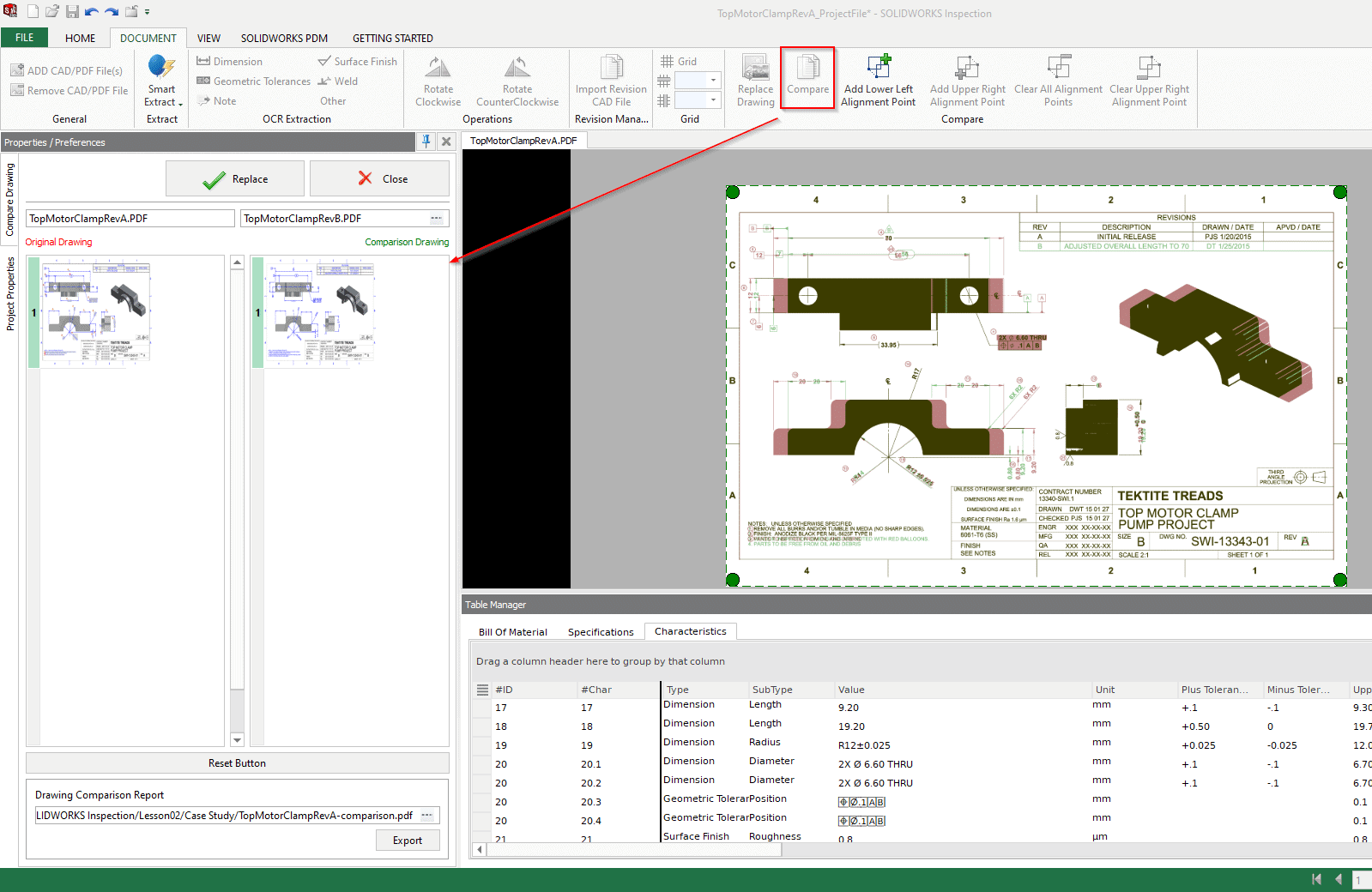Select the Original Drawing page 1 thumbnail
Screen dimensions: 1372x892
(x=96, y=312)
